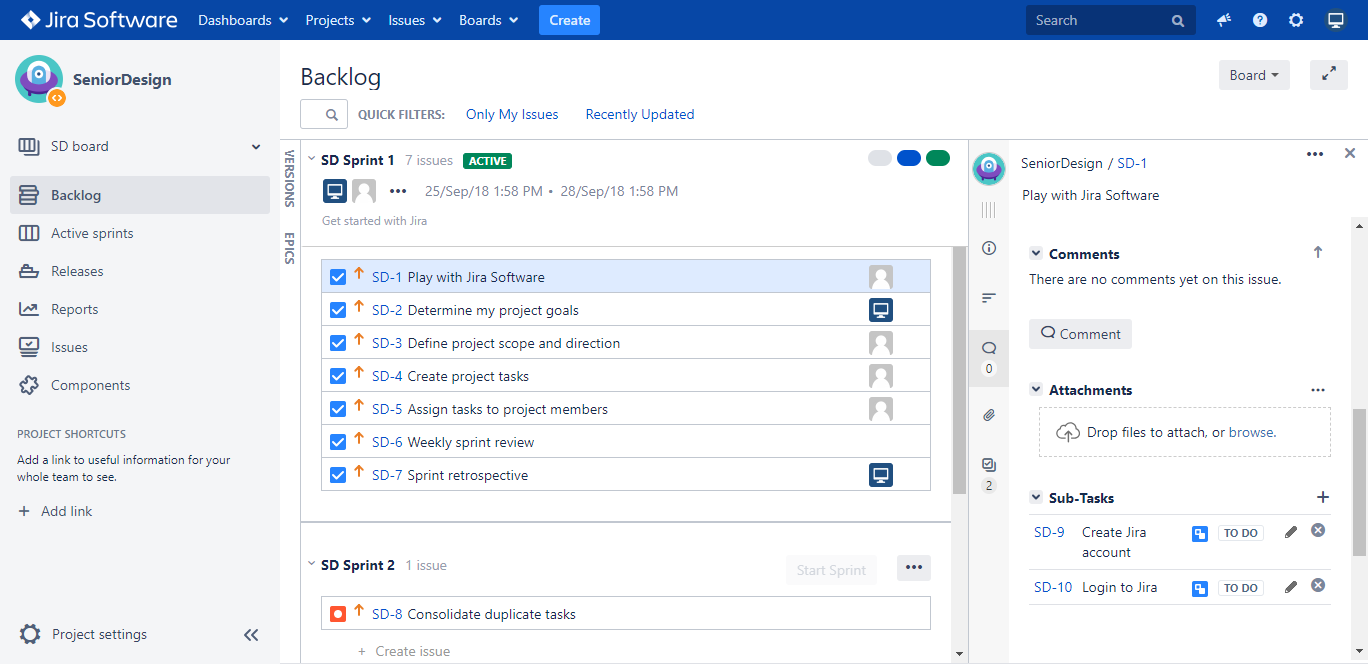The width and height of the screenshot is (1368, 664).
Task: Open the Projects dropdown in the navigation bar
Action: pos(337,19)
